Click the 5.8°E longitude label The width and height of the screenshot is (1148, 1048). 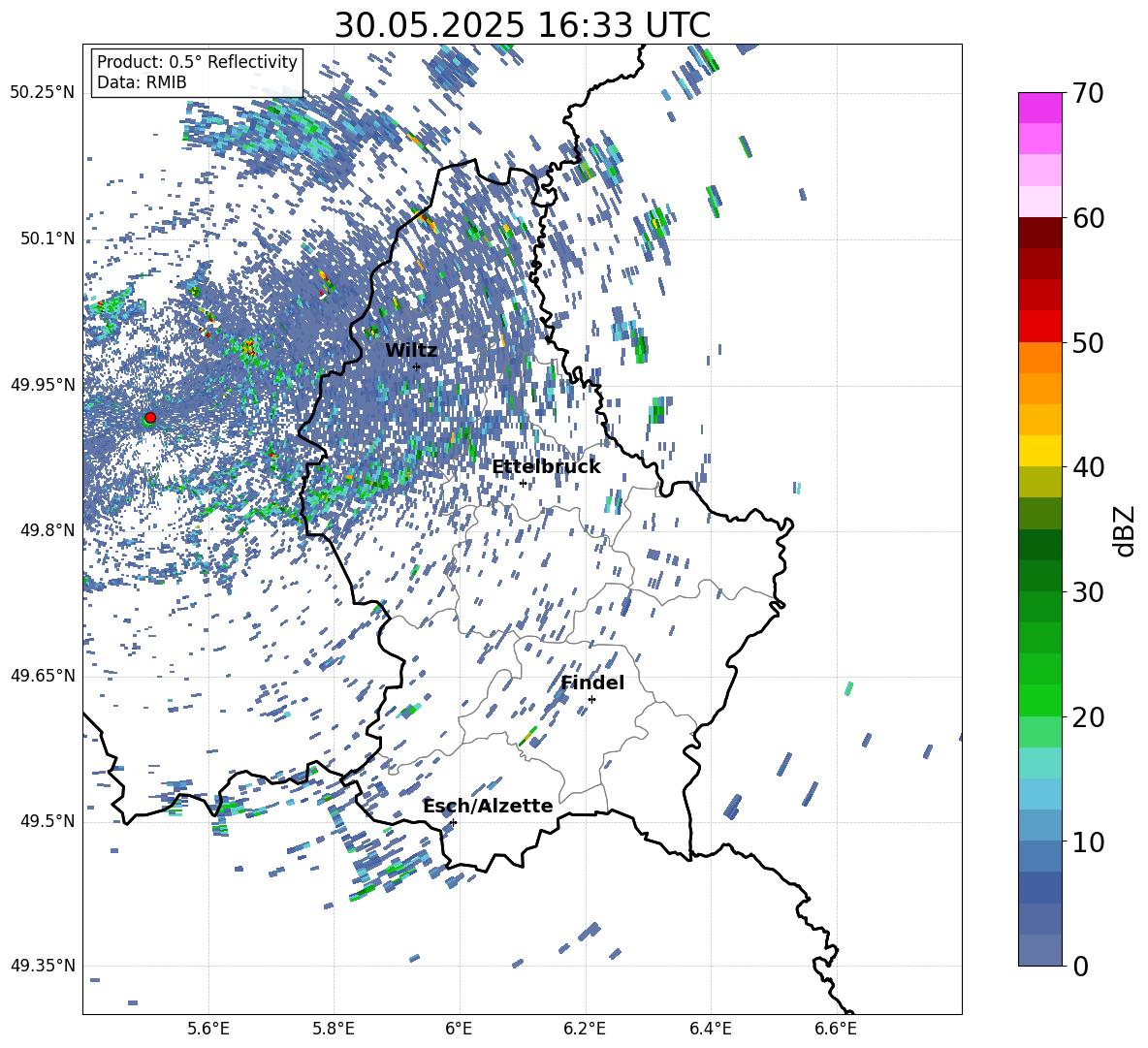point(334,1029)
